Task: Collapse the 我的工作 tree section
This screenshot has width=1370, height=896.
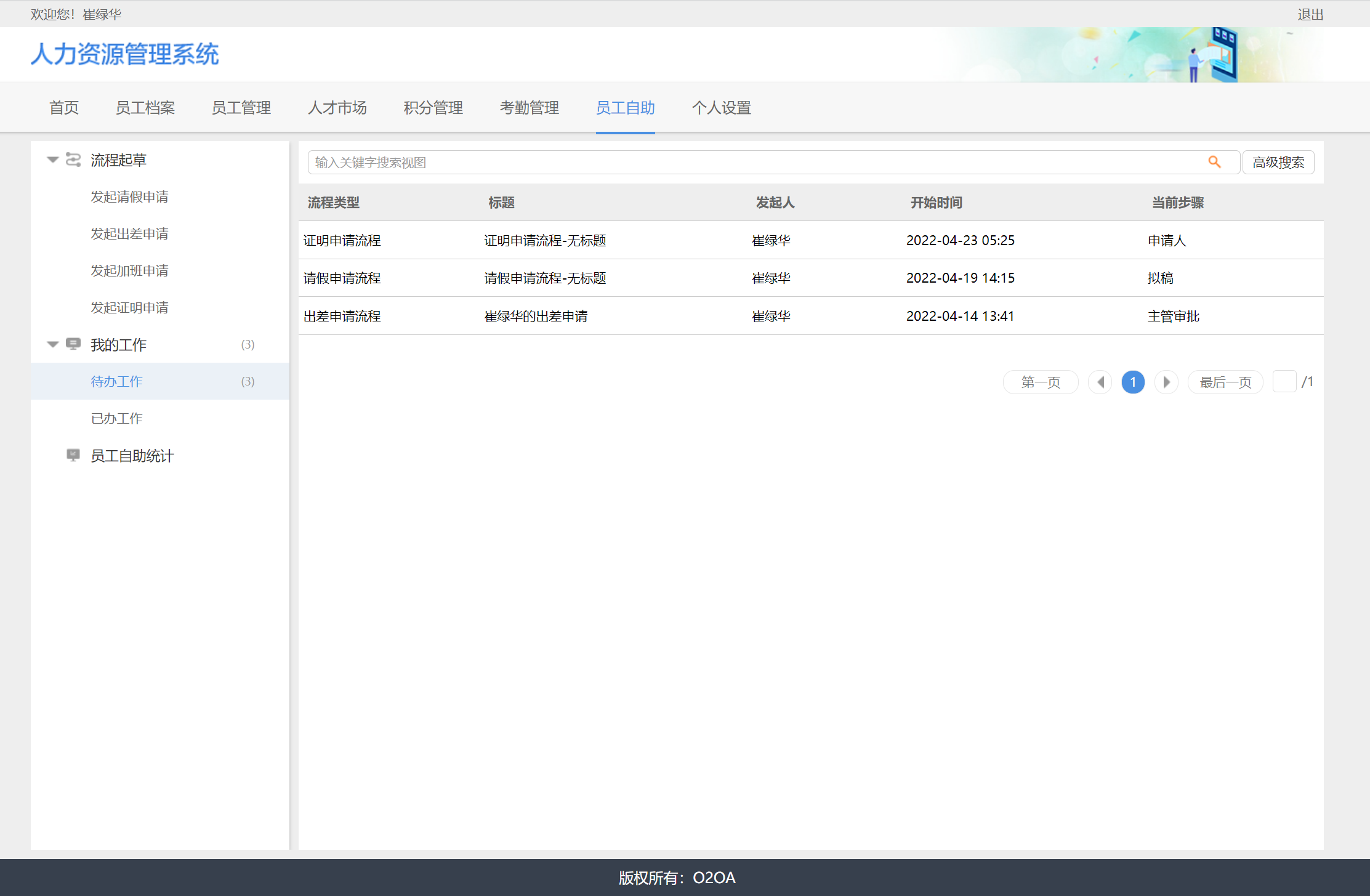Action: (53, 344)
